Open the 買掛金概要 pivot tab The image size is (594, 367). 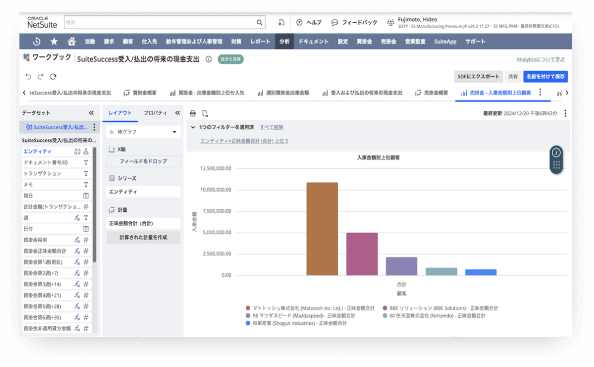(140, 92)
